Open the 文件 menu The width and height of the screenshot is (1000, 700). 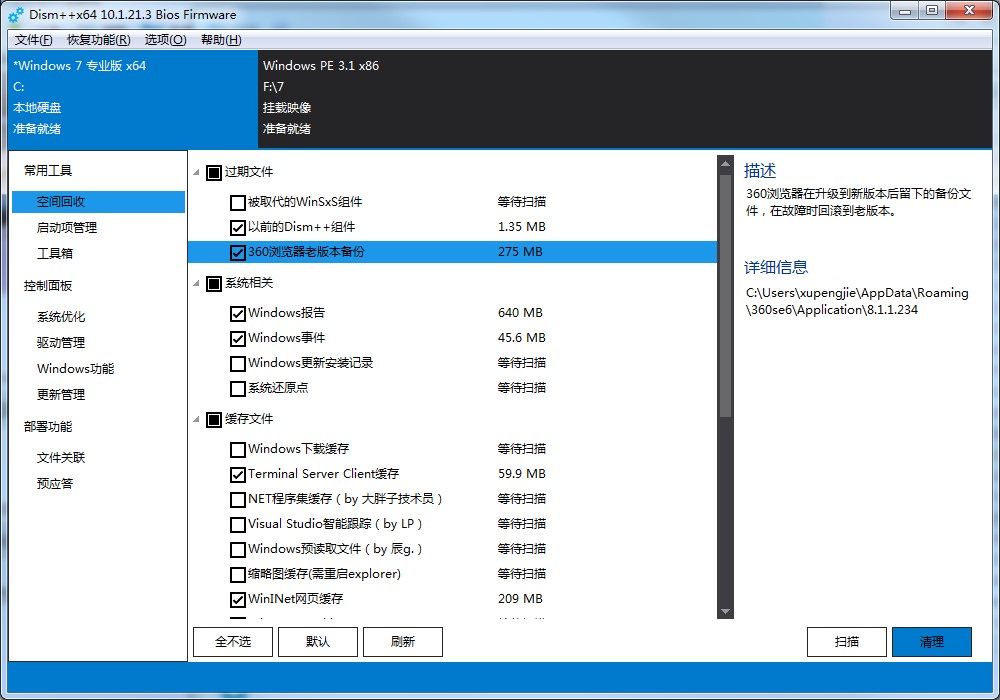[31, 39]
